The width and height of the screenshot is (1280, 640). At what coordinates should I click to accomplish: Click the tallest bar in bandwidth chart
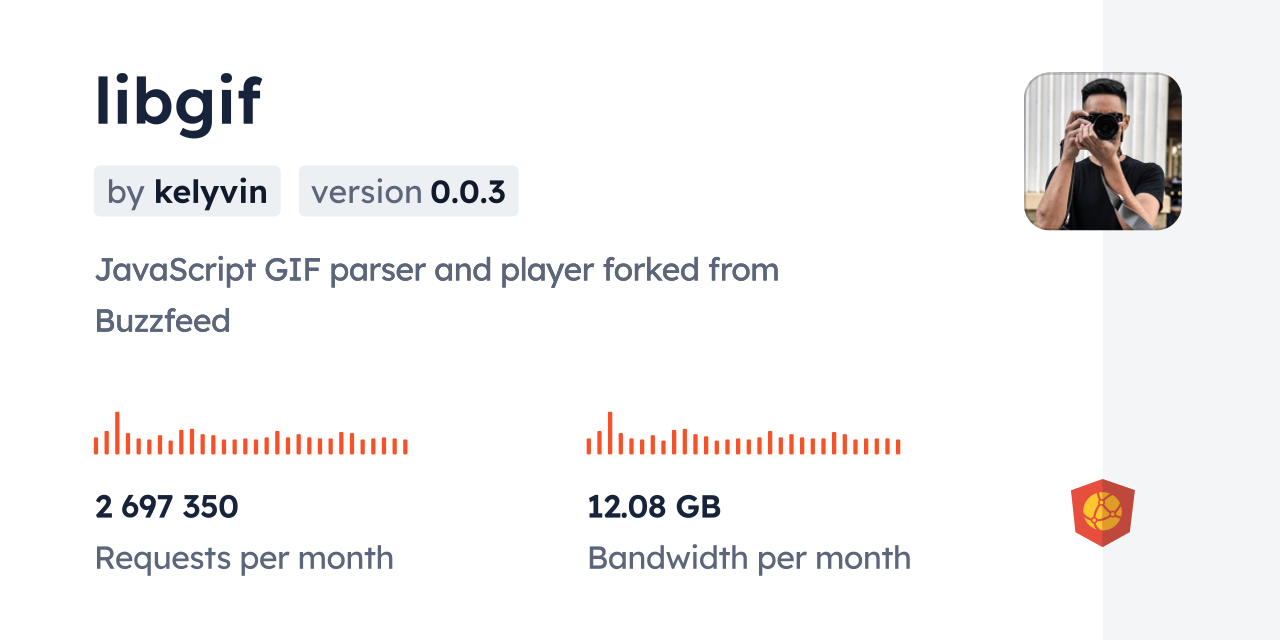pyautogui.click(x=610, y=433)
